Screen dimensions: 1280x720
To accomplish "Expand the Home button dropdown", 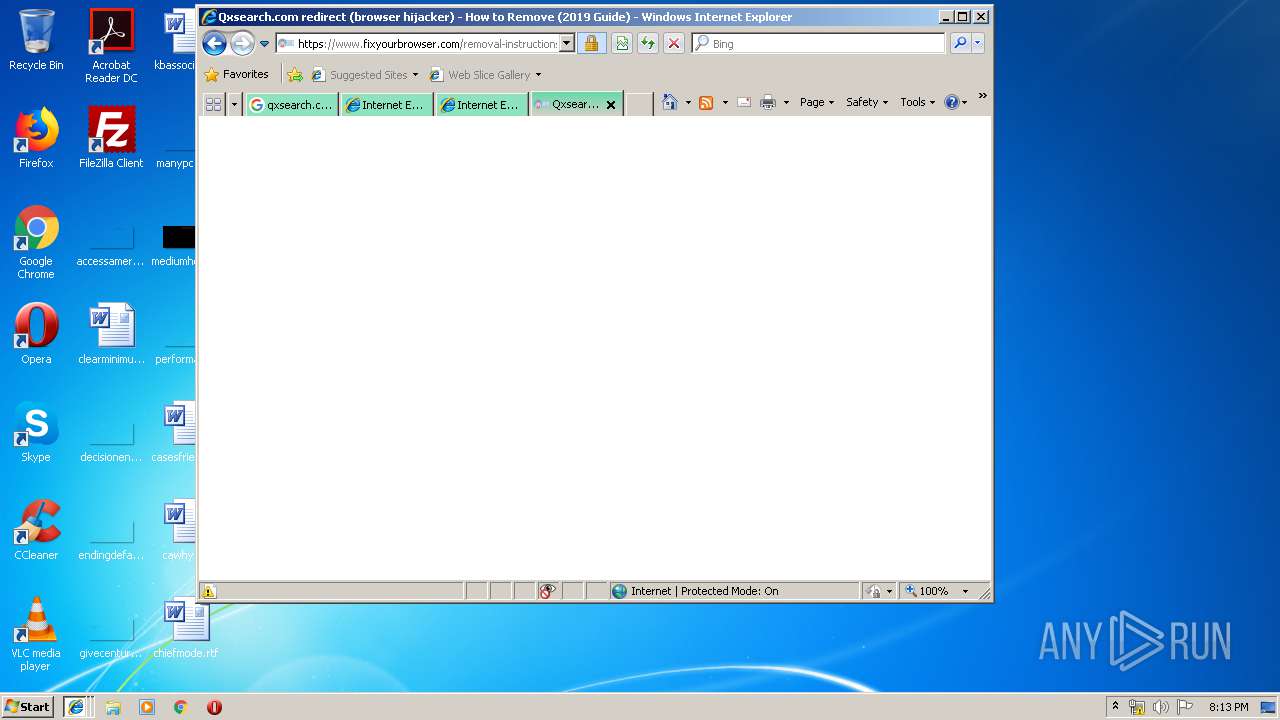I will (688, 102).
